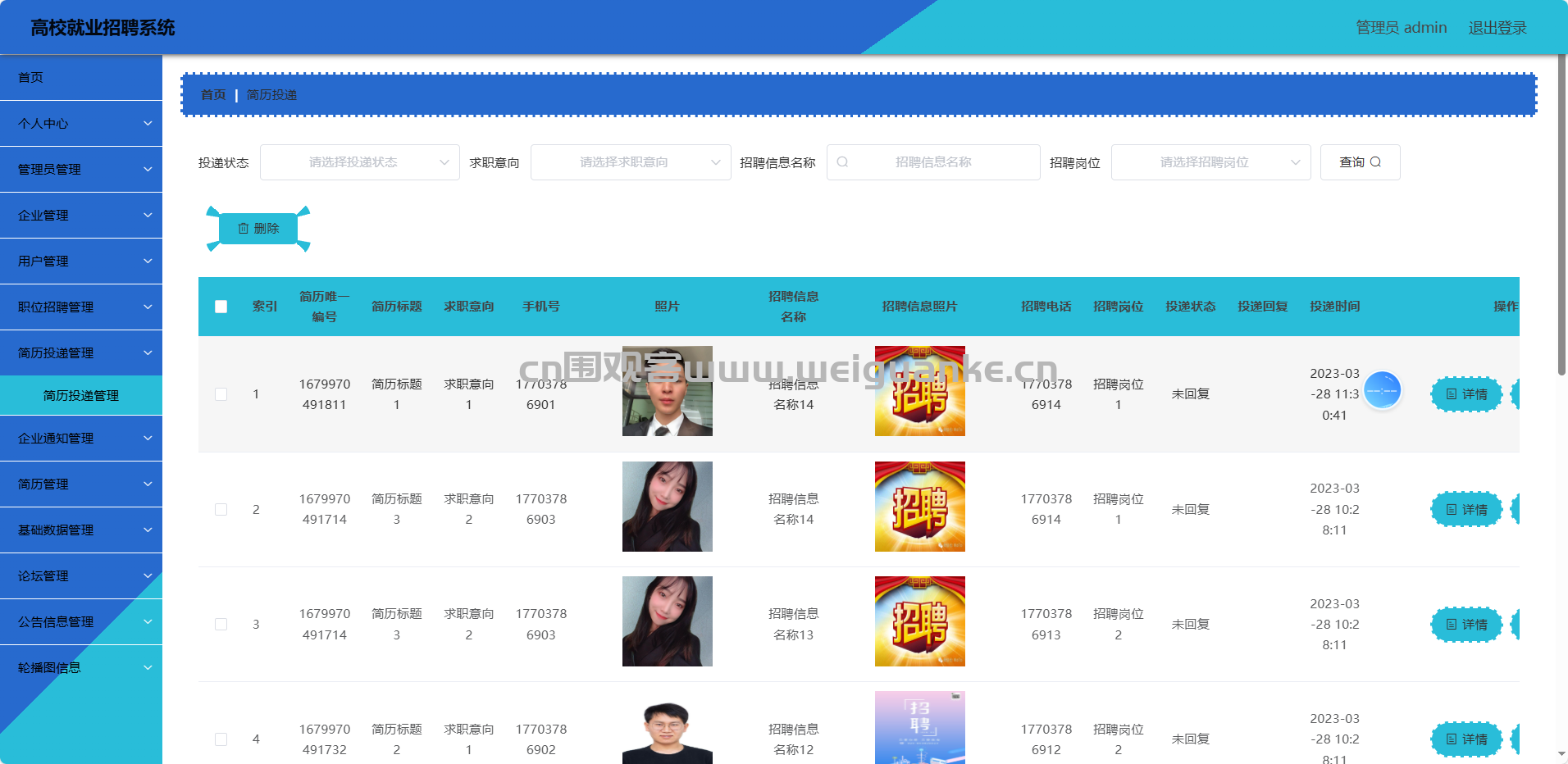Select 简历投递管理 submenu item
Viewport: 1568px width, 764px height.
point(81,396)
